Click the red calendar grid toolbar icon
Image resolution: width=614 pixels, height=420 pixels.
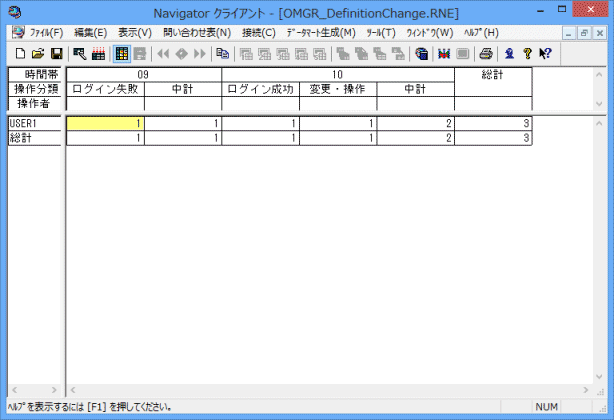tap(98, 54)
